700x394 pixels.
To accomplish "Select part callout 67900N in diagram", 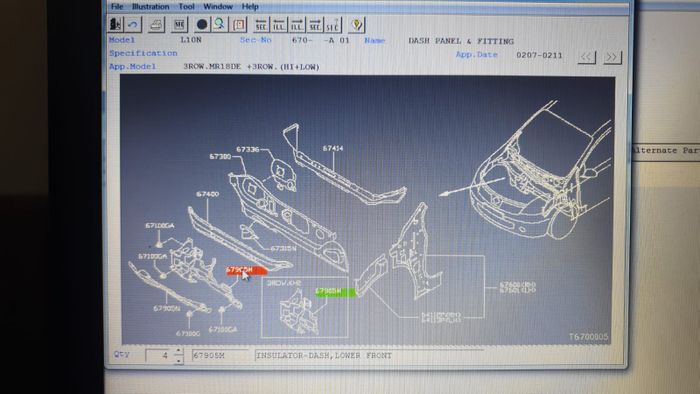I will 167,308.
